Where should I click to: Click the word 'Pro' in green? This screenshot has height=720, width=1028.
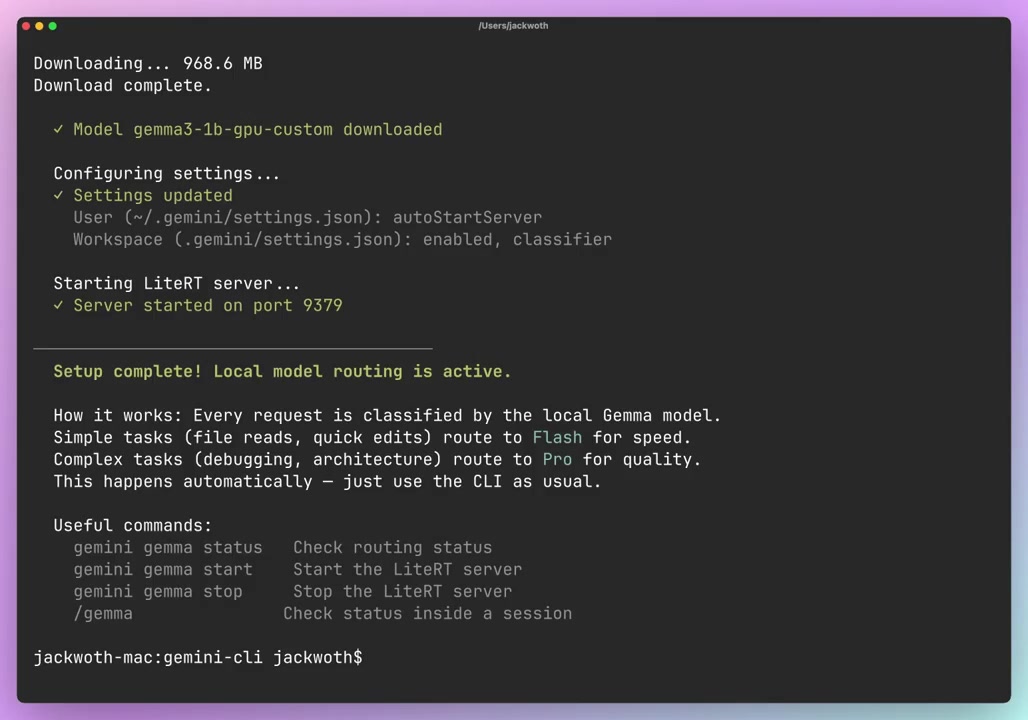(557, 460)
